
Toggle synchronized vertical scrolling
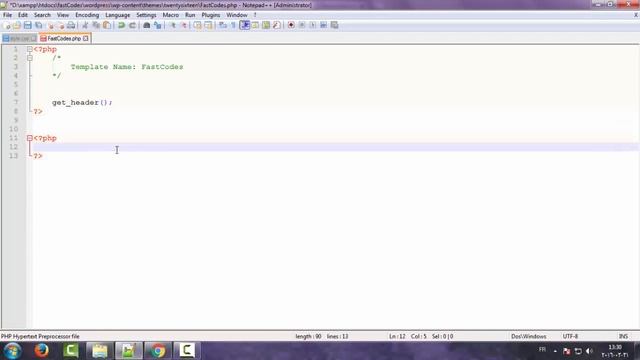198,25
